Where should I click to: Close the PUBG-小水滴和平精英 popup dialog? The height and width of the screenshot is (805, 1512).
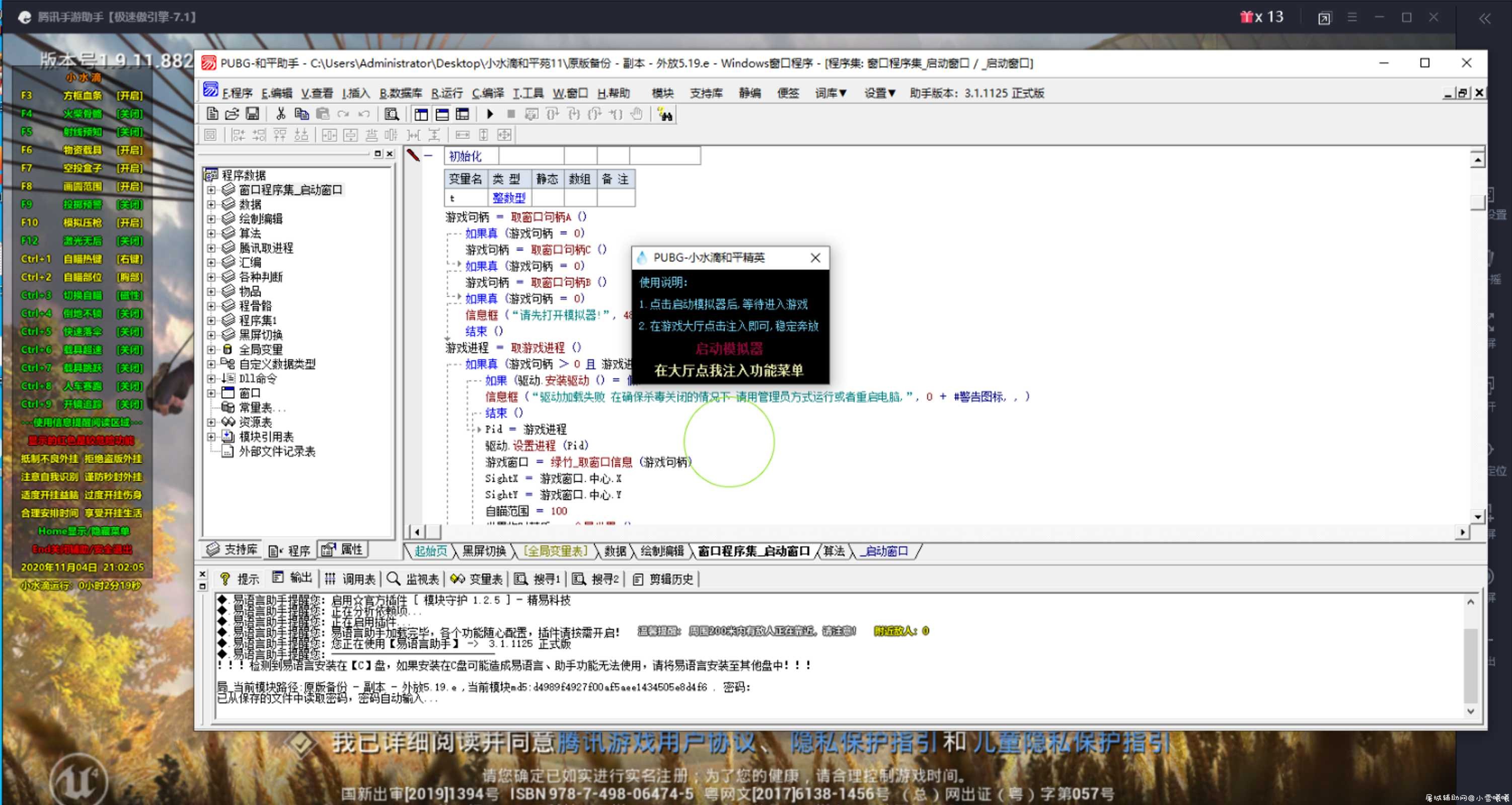(x=815, y=258)
